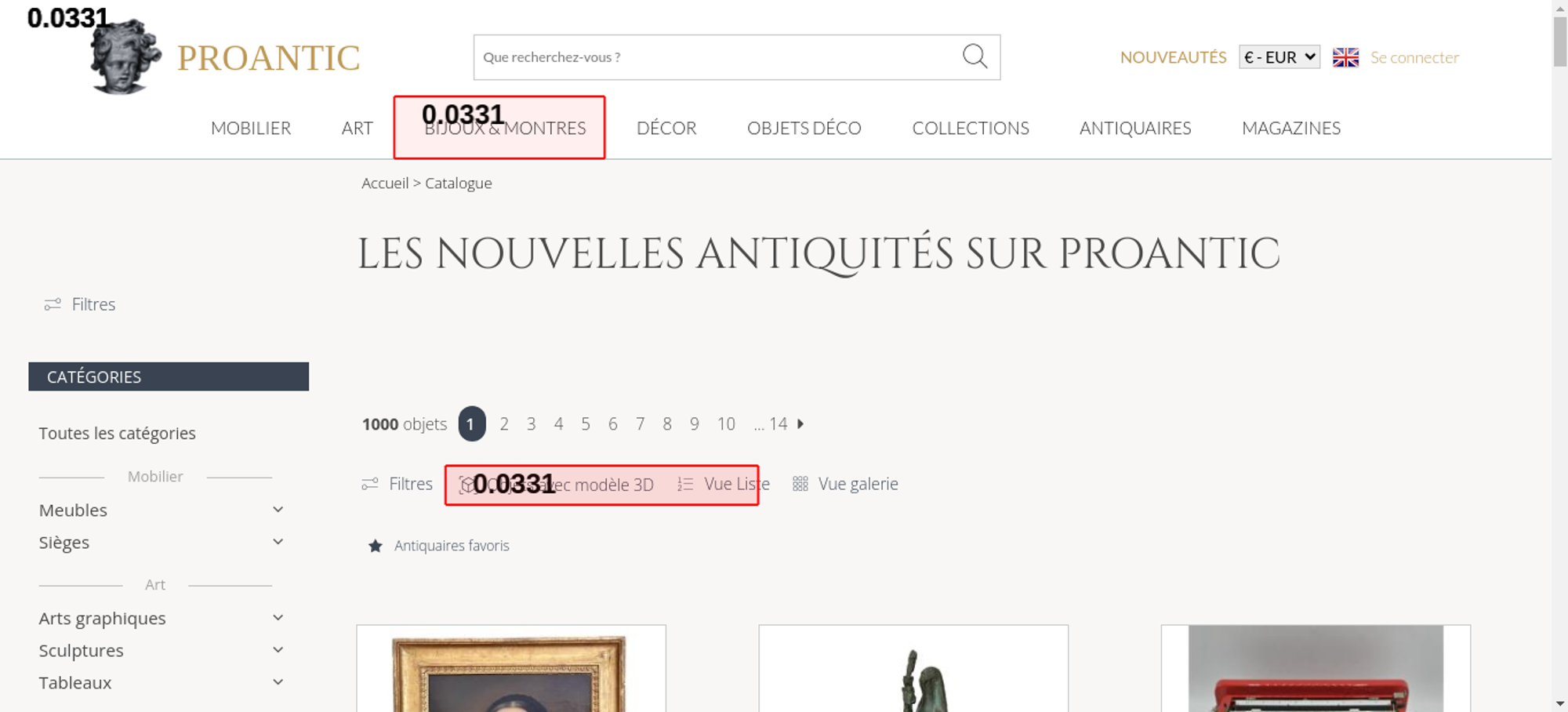Screen dimensions: 1568x712
Task: Go to results page 2
Action: 504,423
